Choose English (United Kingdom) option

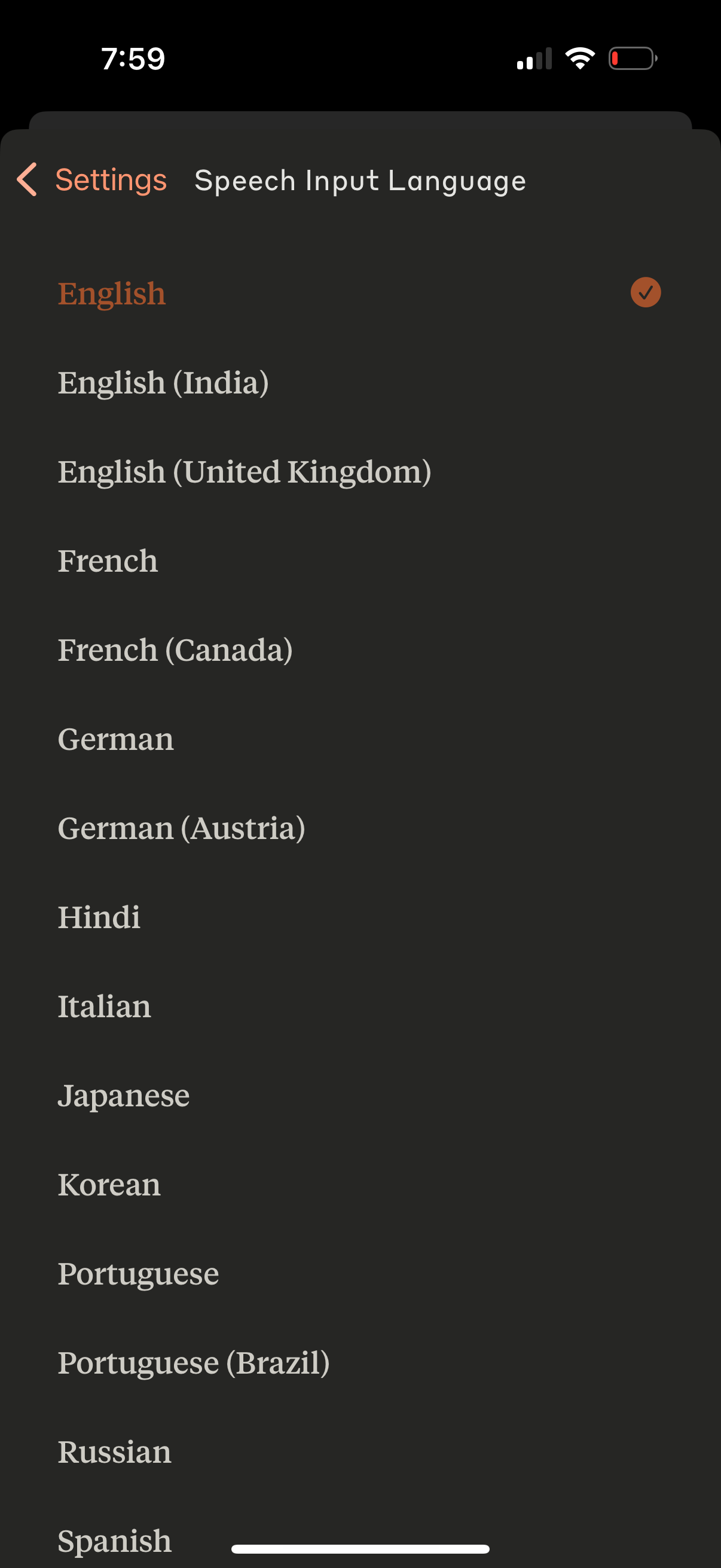pyautogui.click(x=245, y=472)
